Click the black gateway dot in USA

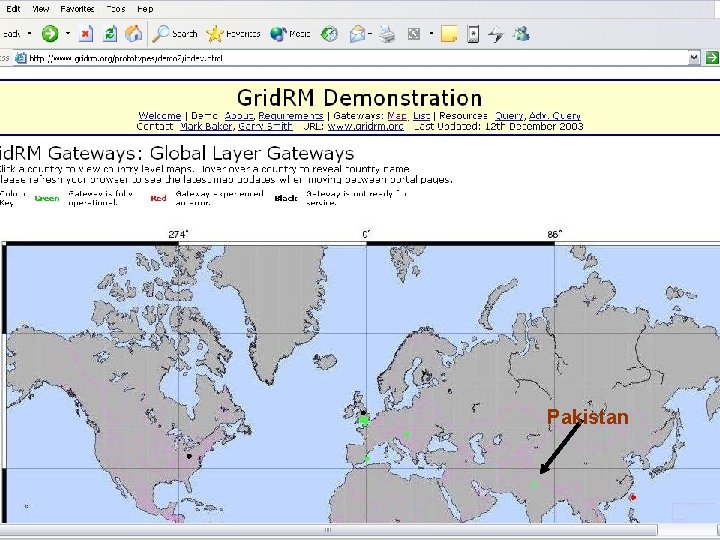(189, 456)
